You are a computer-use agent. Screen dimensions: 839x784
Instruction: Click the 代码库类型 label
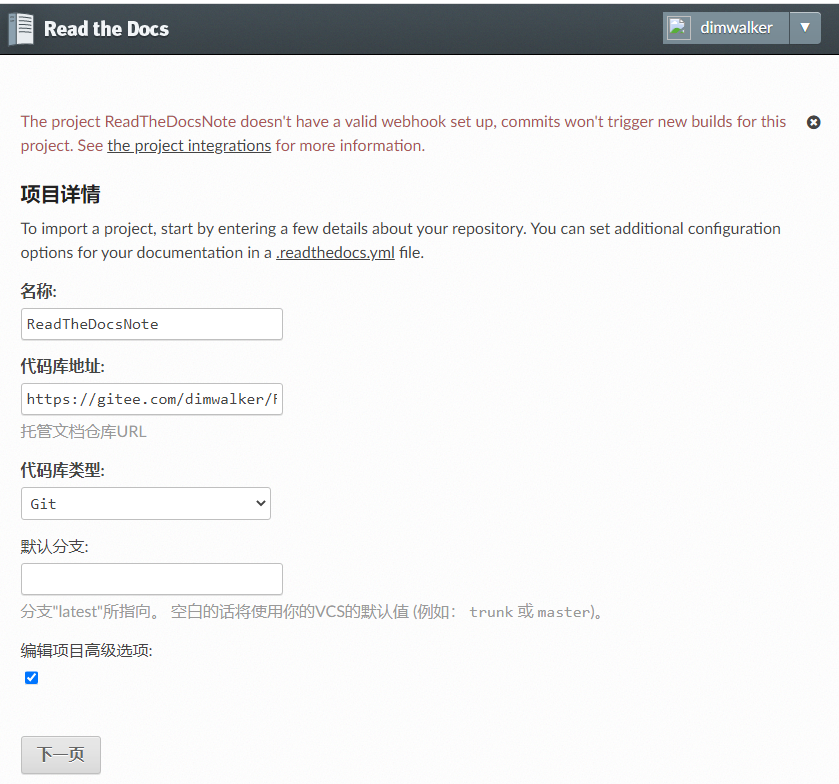click(x=63, y=470)
